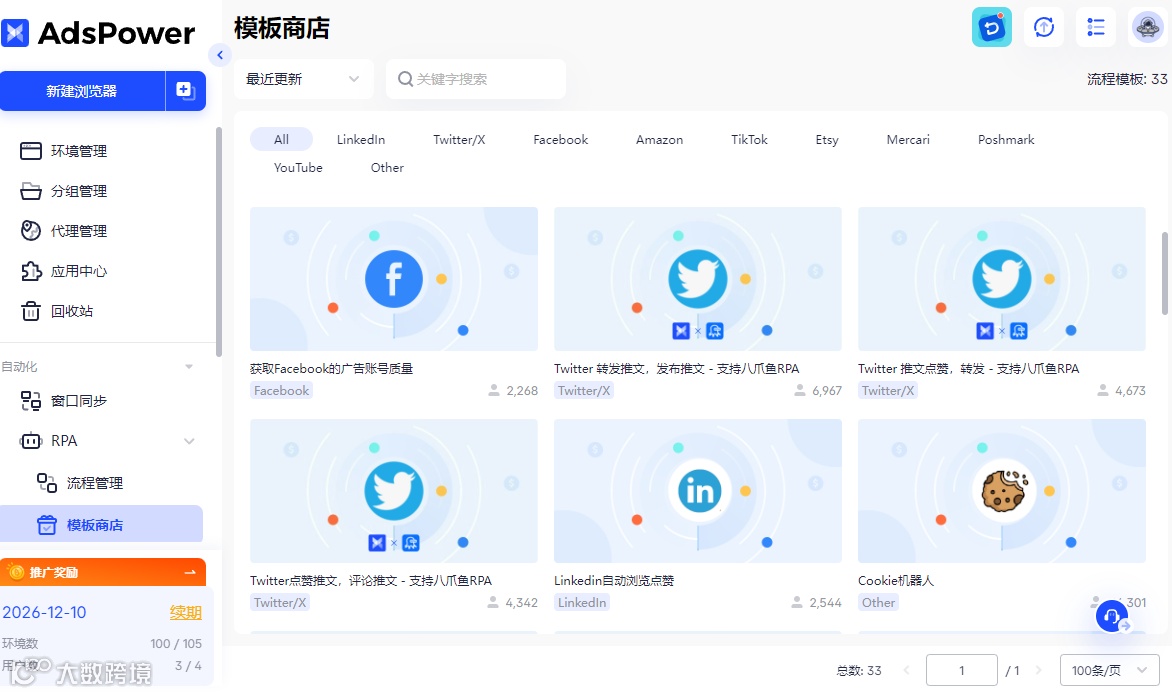Click the expiry date 2026-12-10
This screenshot has height=694, width=1172.
(44, 612)
